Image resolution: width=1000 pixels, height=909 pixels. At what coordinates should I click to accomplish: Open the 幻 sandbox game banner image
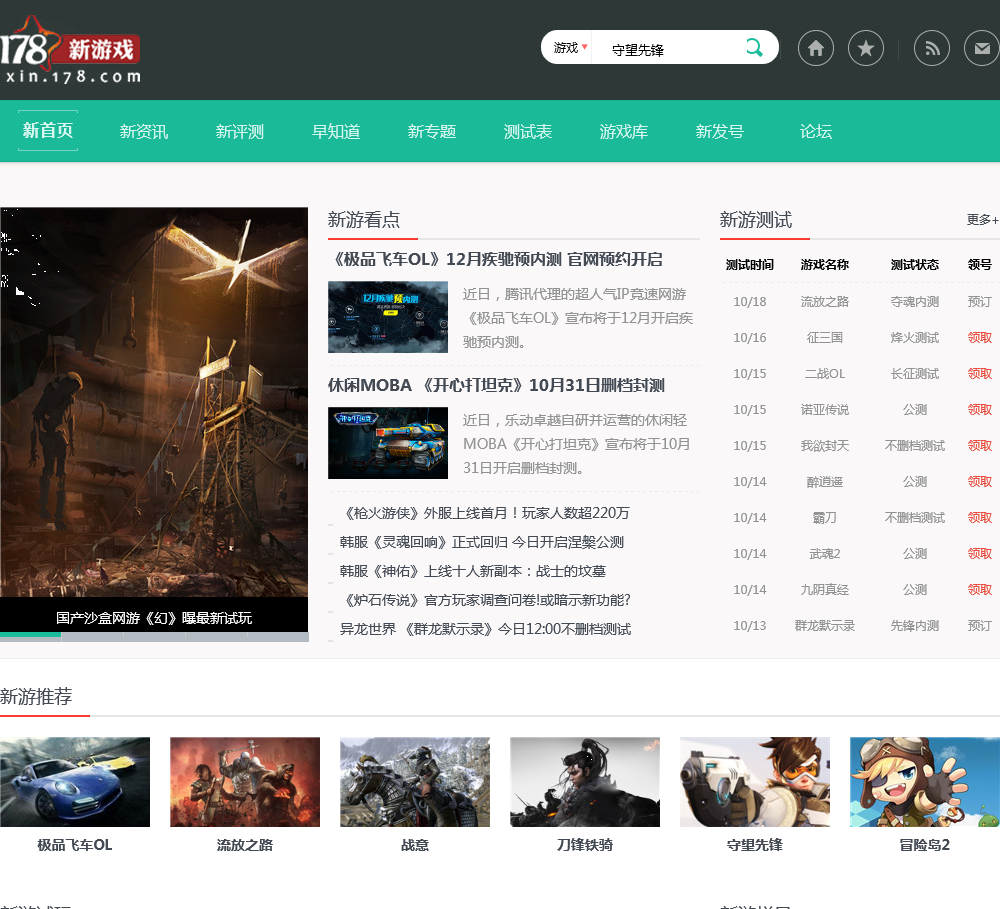(x=154, y=402)
